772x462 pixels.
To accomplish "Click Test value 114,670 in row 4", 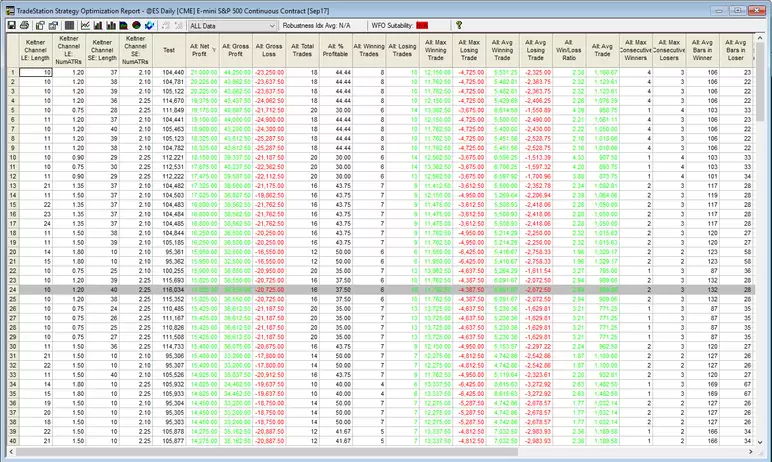I will tap(169, 100).
